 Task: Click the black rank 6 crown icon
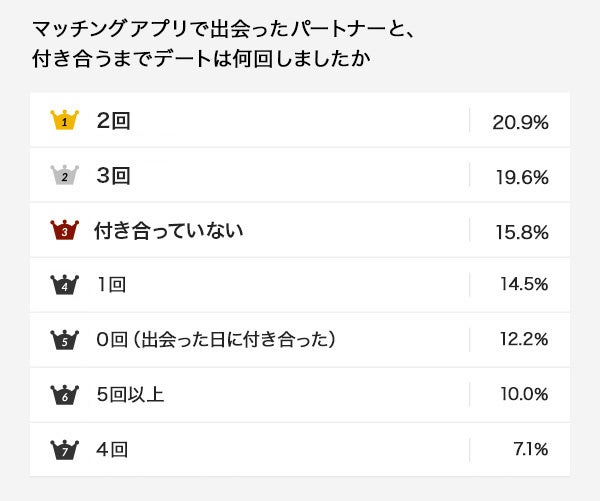[64, 395]
